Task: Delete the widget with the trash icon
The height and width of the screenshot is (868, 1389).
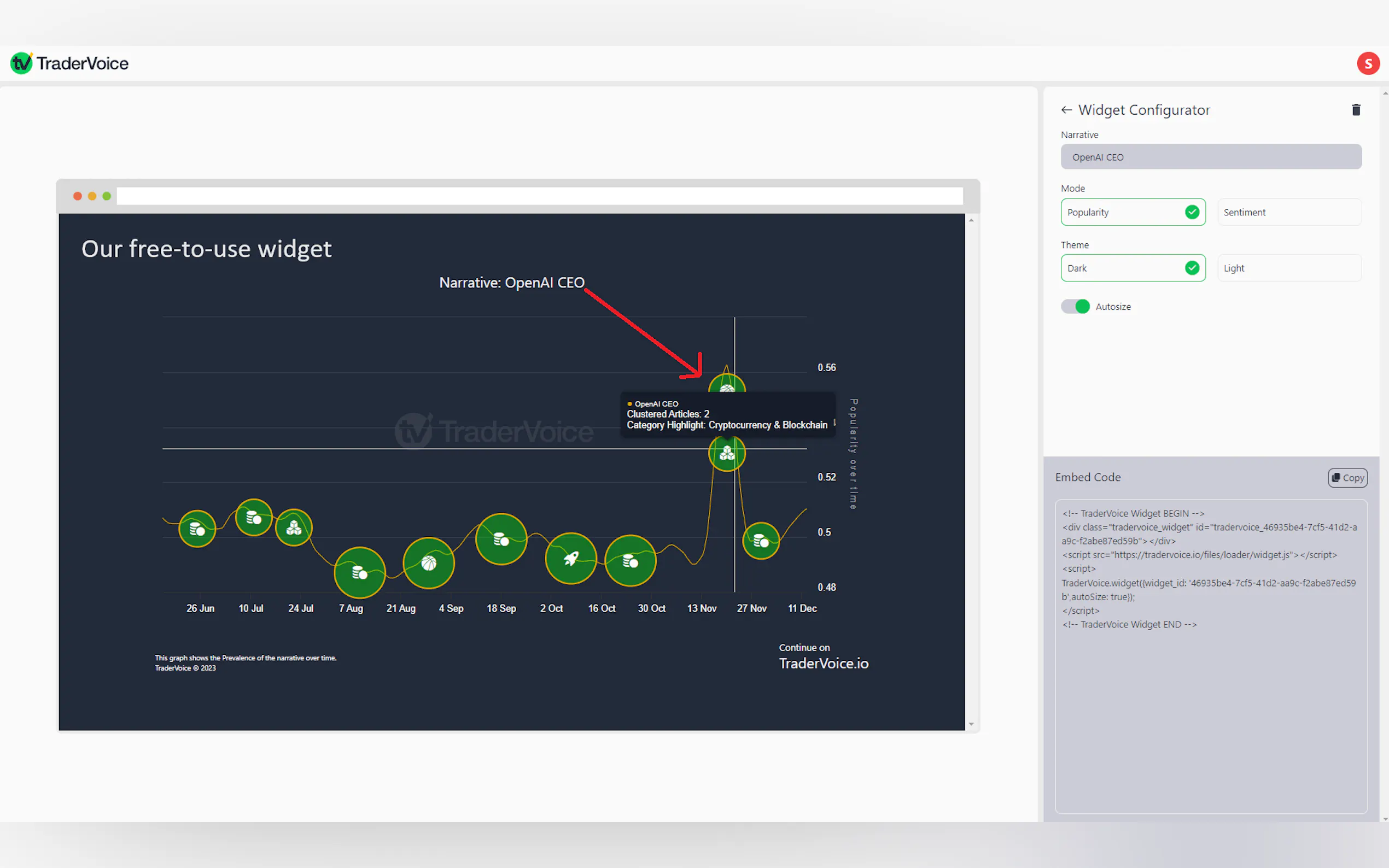Action: click(1356, 110)
